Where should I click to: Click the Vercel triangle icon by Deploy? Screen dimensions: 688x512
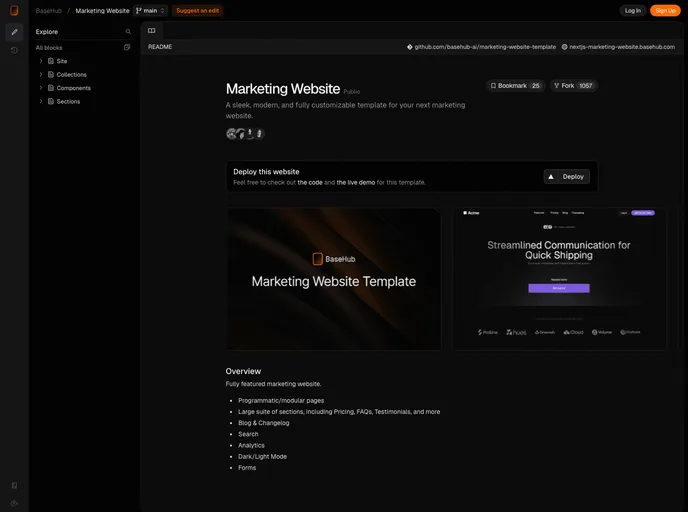[551, 176]
